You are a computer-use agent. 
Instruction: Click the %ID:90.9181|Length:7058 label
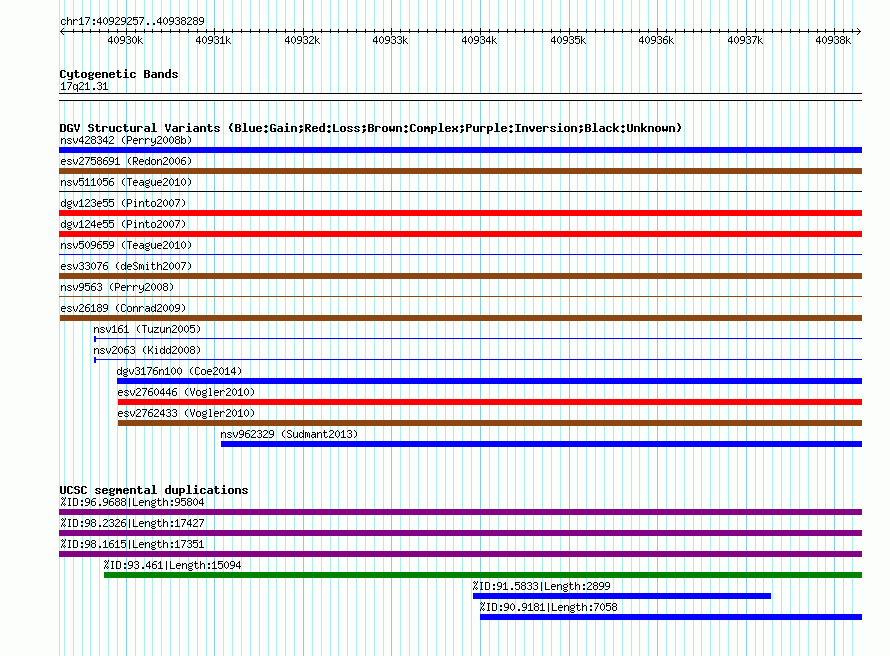(548, 607)
